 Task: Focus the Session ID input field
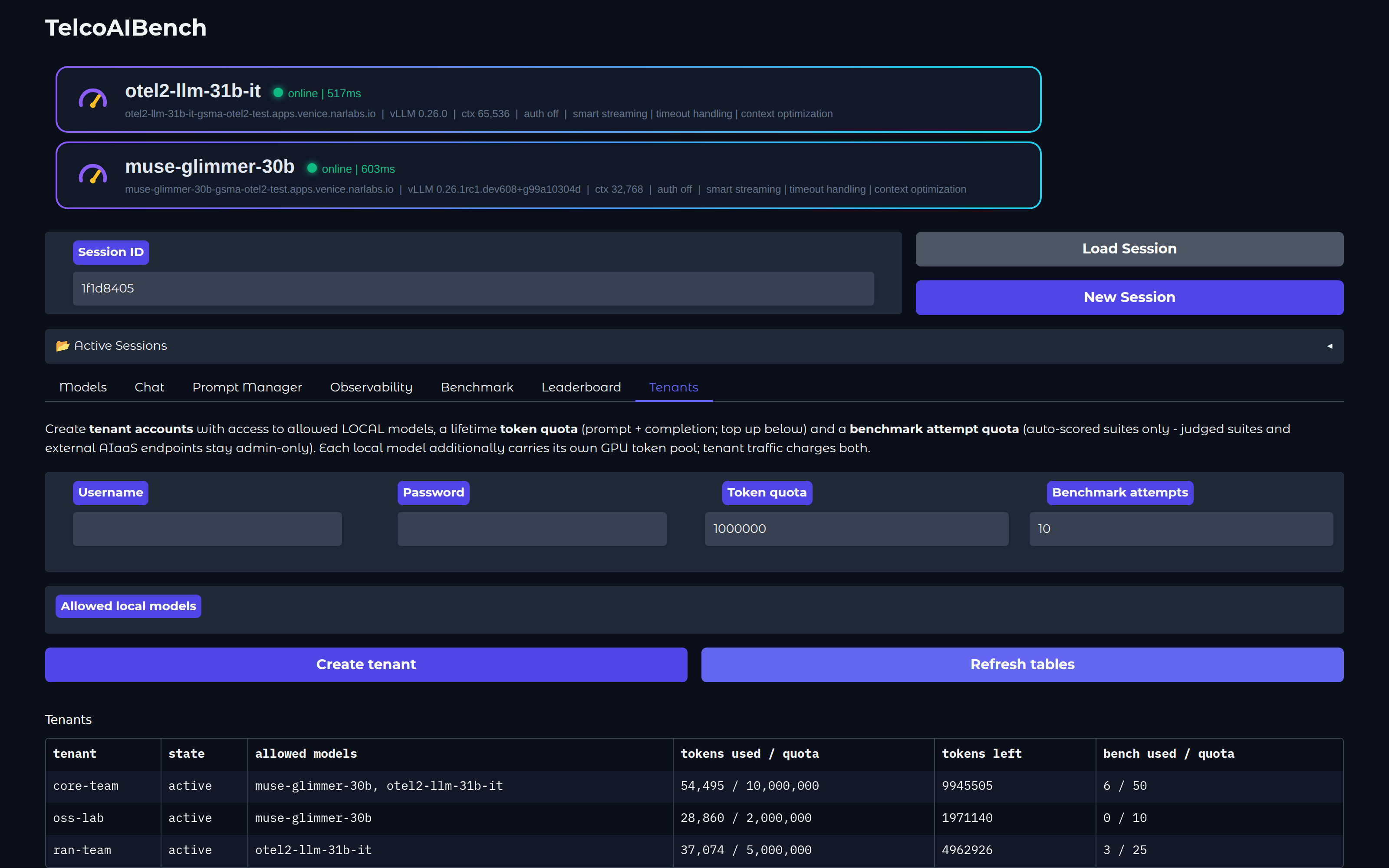(474, 288)
